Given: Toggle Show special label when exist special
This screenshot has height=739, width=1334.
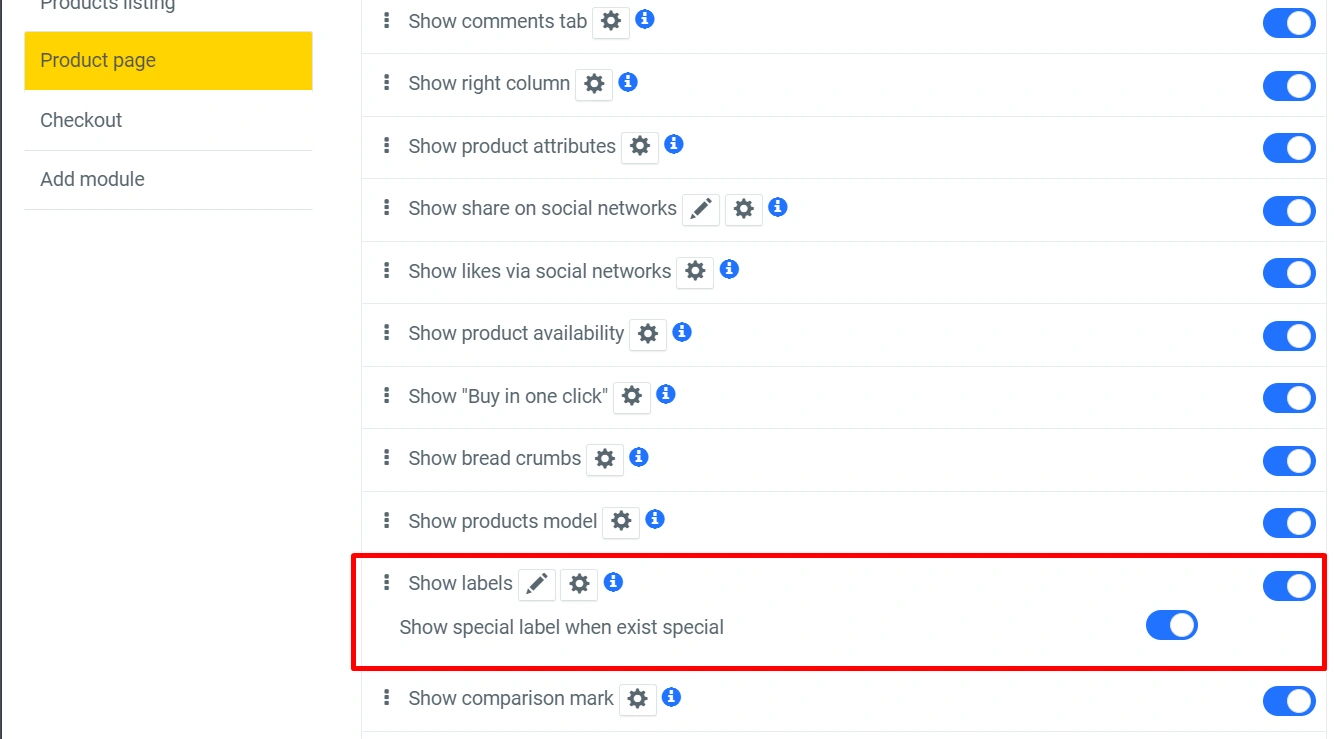Looking at the screenshot, I should (1171, 626).
